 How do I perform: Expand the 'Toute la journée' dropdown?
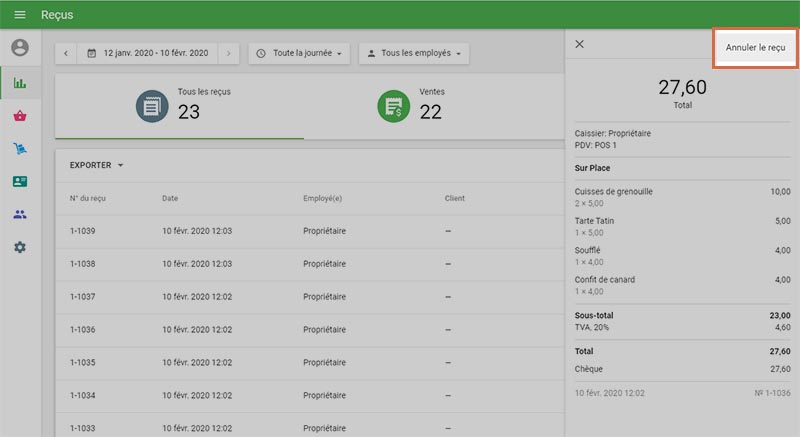click(x=299, y=53)
